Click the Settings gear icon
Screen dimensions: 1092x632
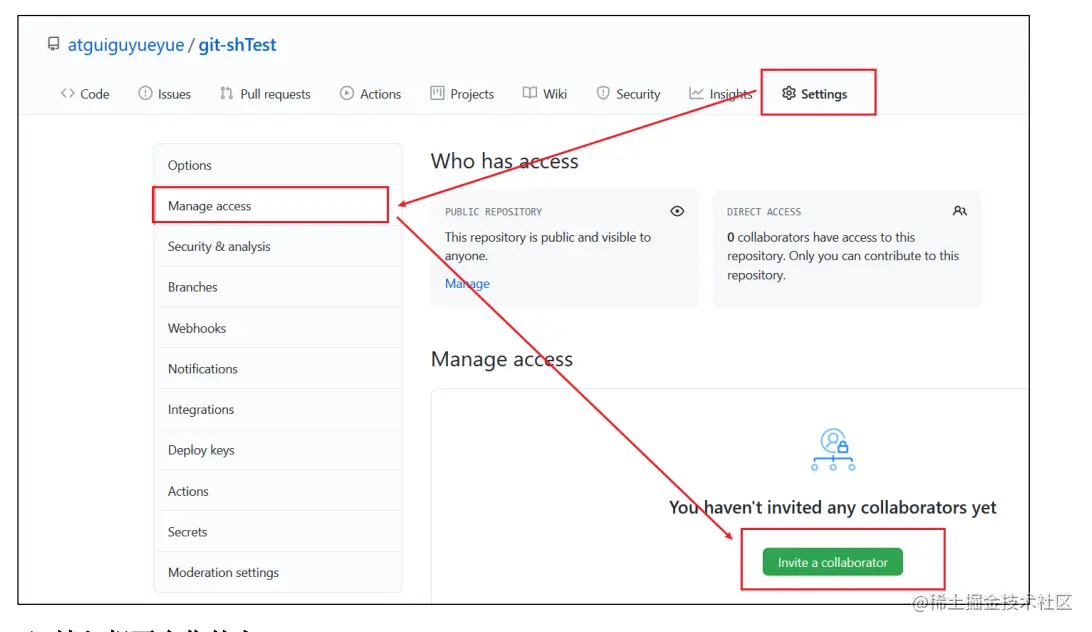(x=788, y=93)
